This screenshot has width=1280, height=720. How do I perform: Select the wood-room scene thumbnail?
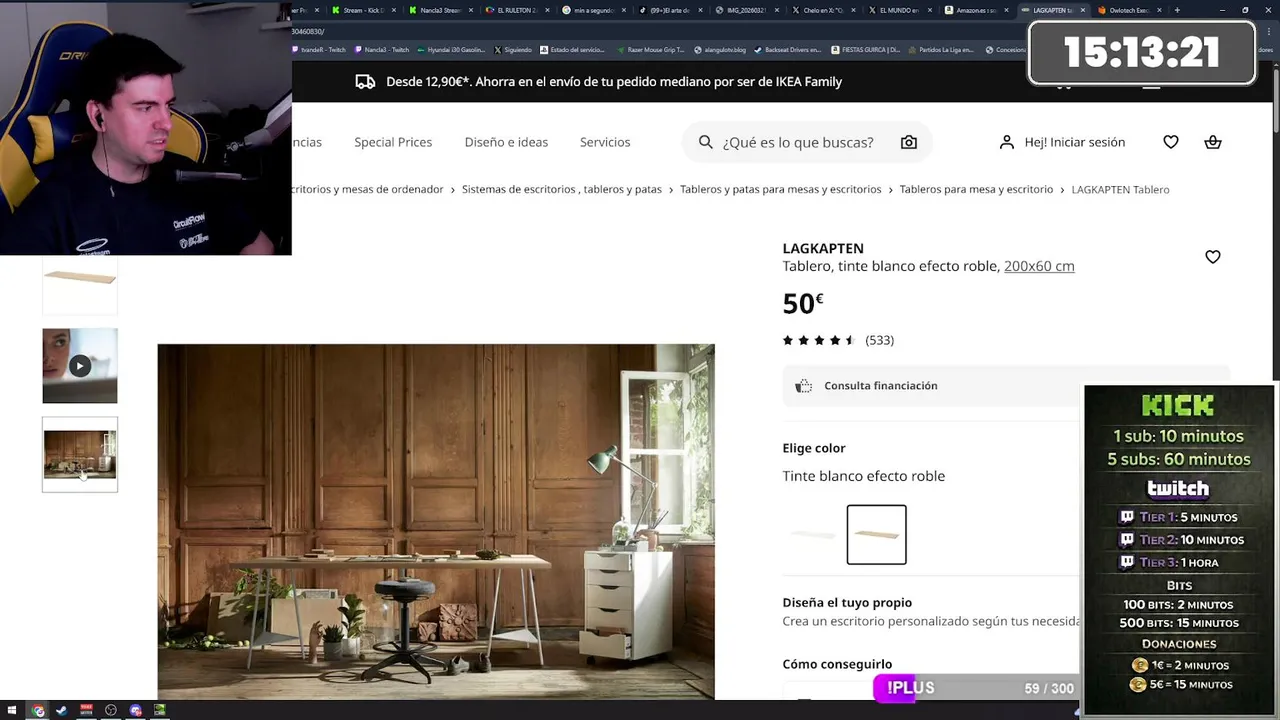[x=80, y=455]
